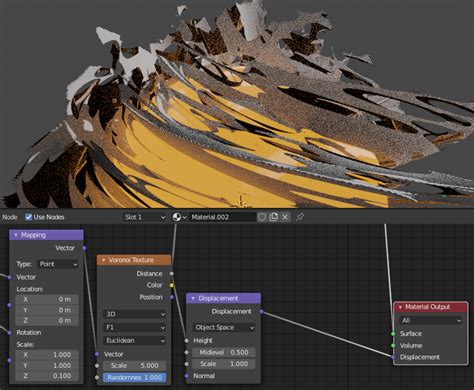Viewport: 474px width, 390px height.
Task: Click the Material Output Surface socket
Action: 393,334
